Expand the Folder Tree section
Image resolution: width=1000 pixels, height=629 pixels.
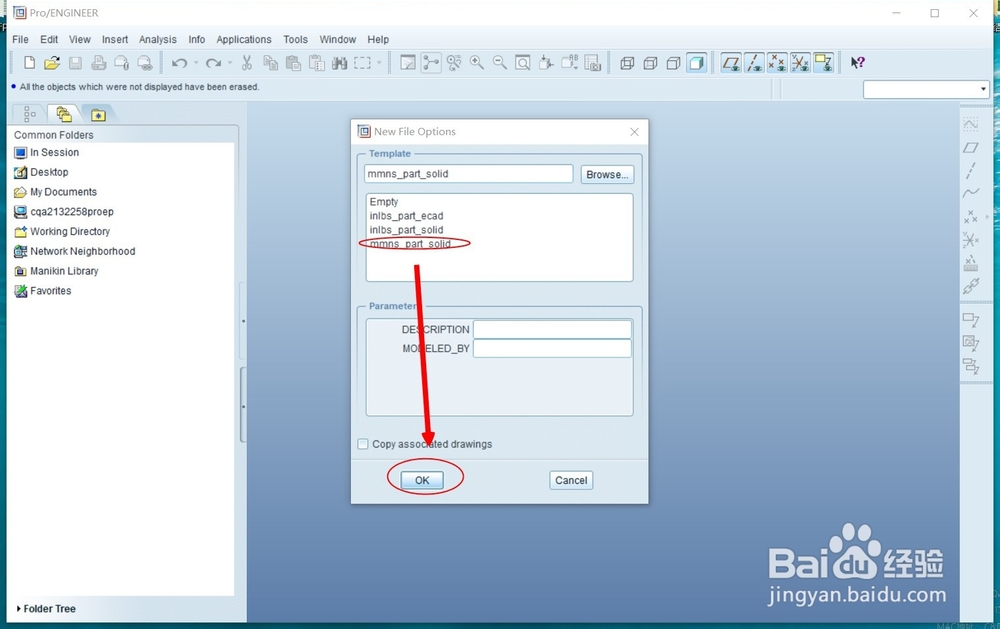[46, 609]
